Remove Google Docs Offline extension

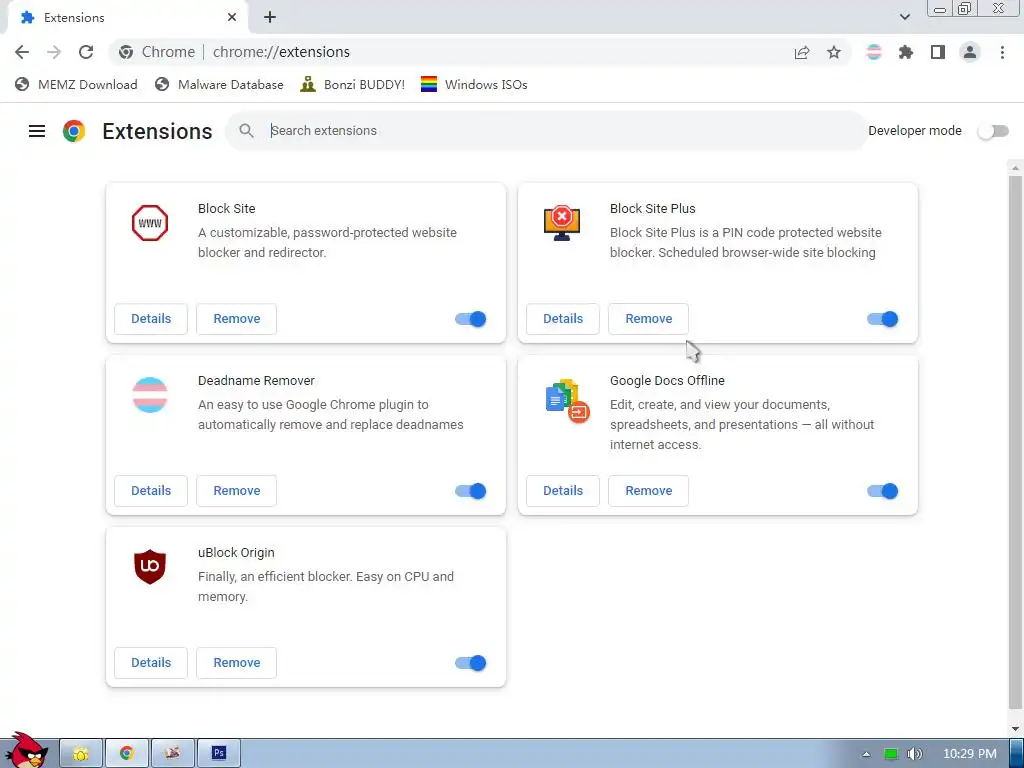[x=648, y=490]
